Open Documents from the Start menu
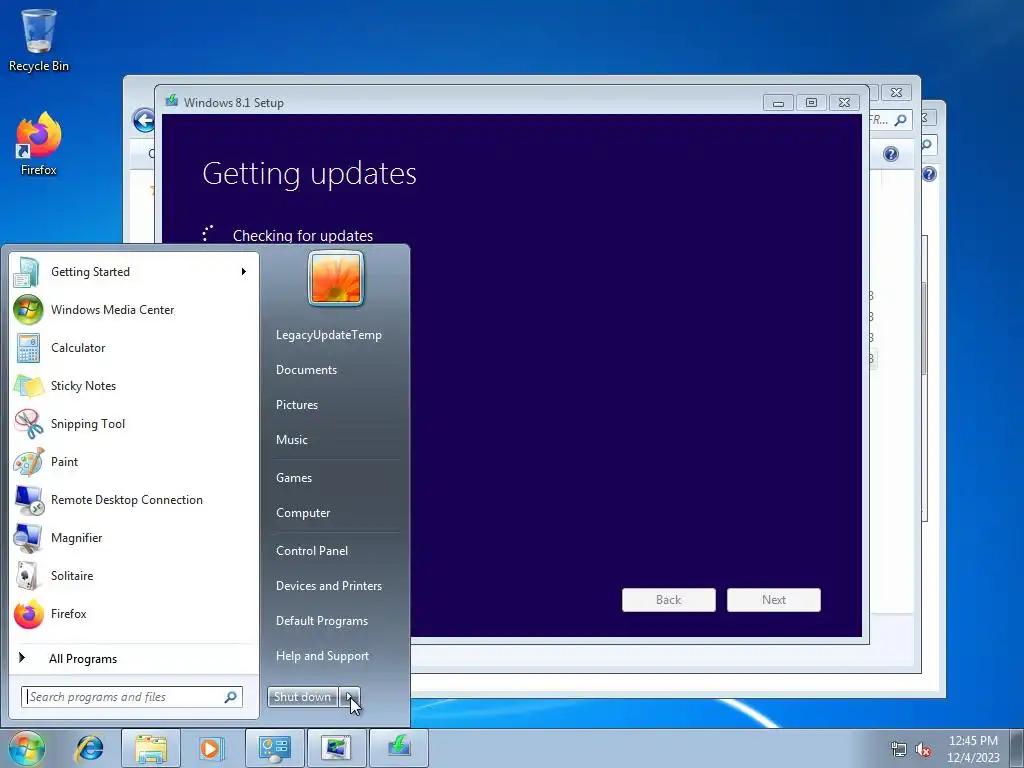 tap(306, 370)
